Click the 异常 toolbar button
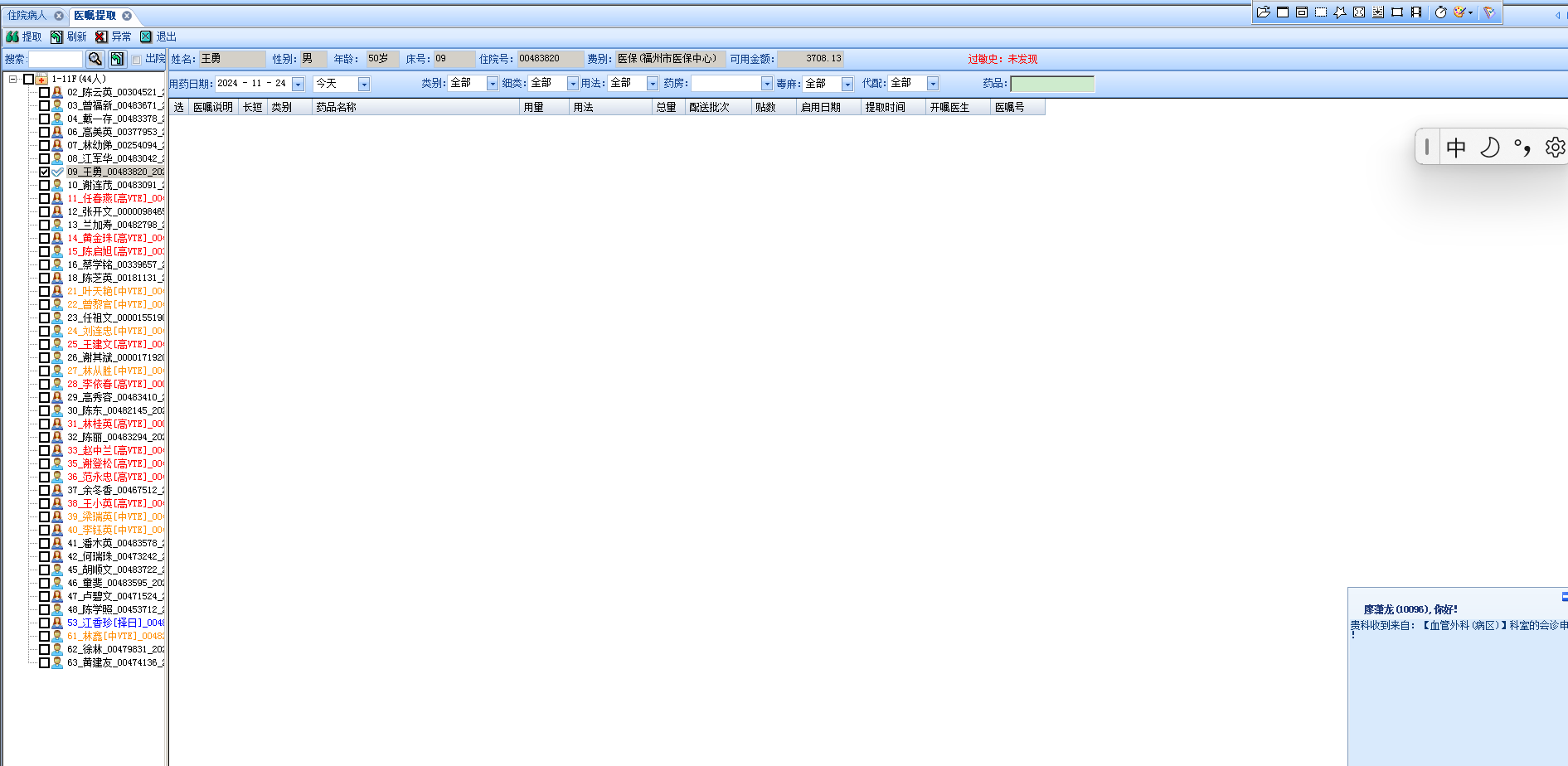 [x=113, y=36]
